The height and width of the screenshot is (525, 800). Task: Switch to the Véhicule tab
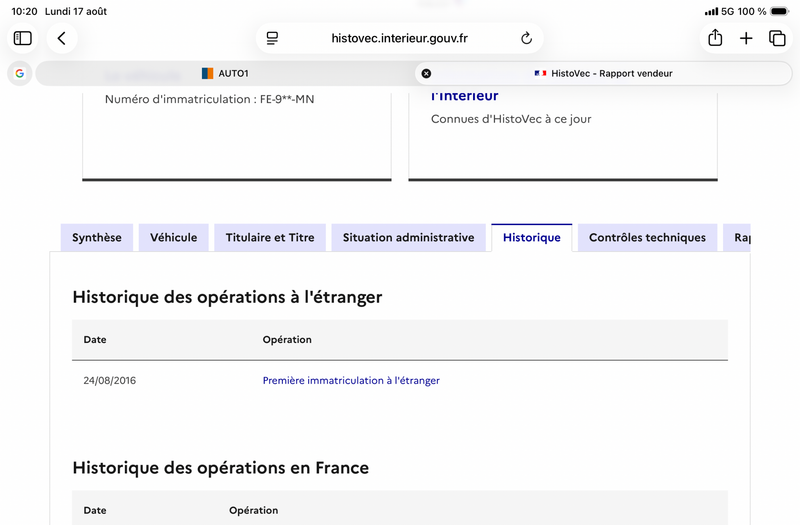tap(173, 238)
